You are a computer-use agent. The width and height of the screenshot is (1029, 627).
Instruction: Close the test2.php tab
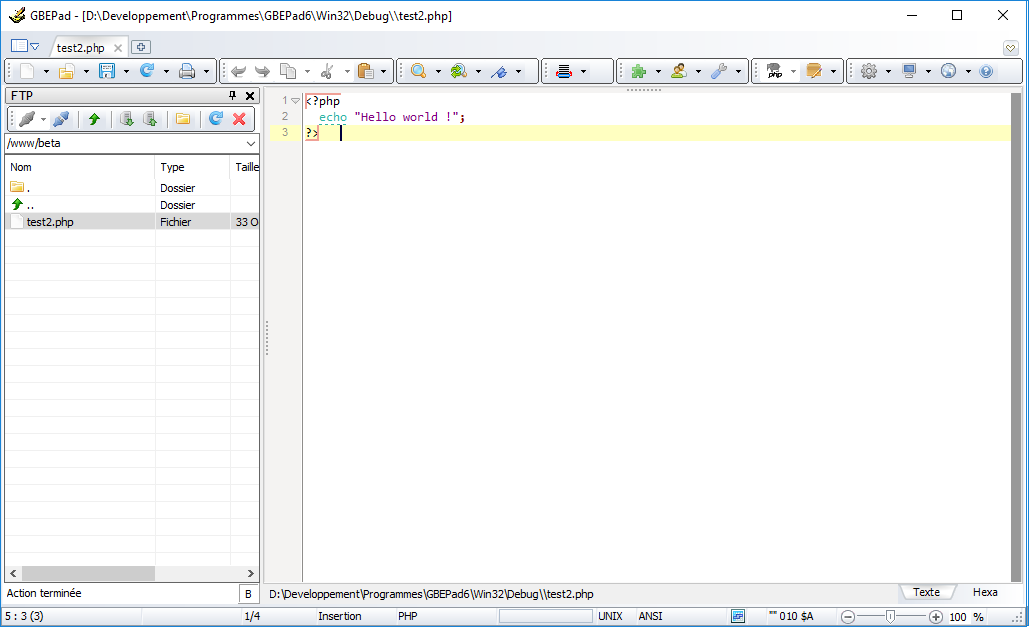point(118,48)
